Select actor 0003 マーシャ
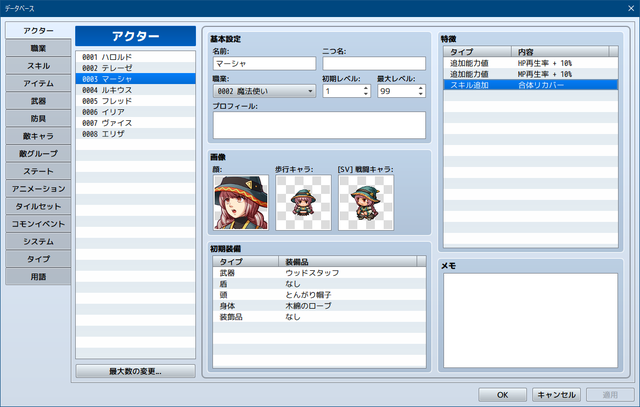Image resolution: width=640 pixels, height=407 pixels. coord(136,79)
